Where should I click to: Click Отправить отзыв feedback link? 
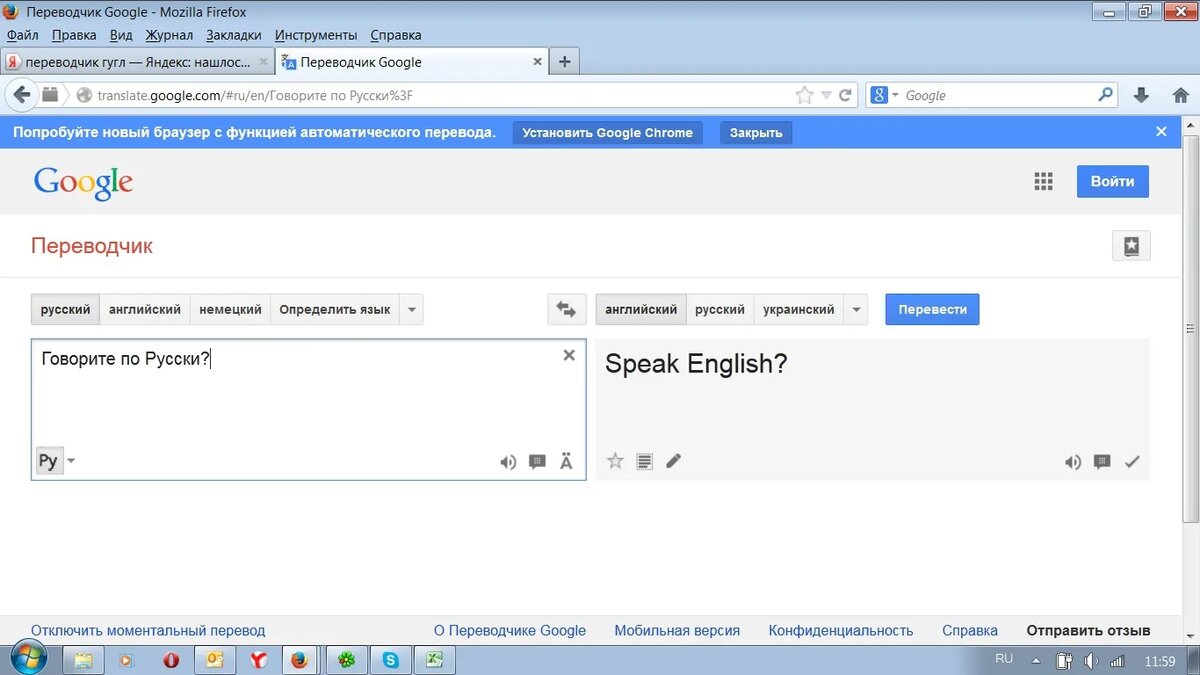1088,631
